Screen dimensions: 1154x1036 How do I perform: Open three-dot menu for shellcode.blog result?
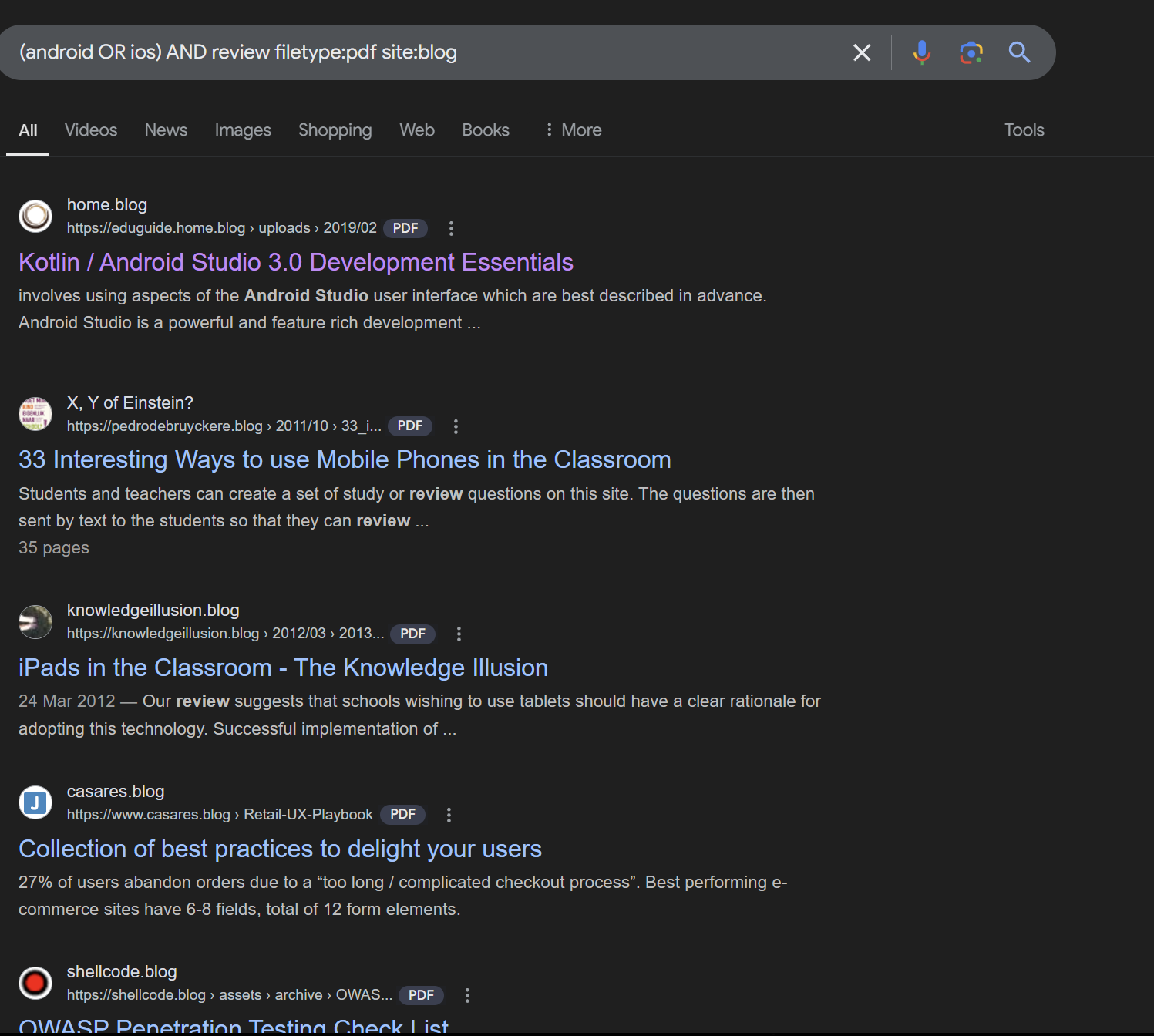[467, 995]
